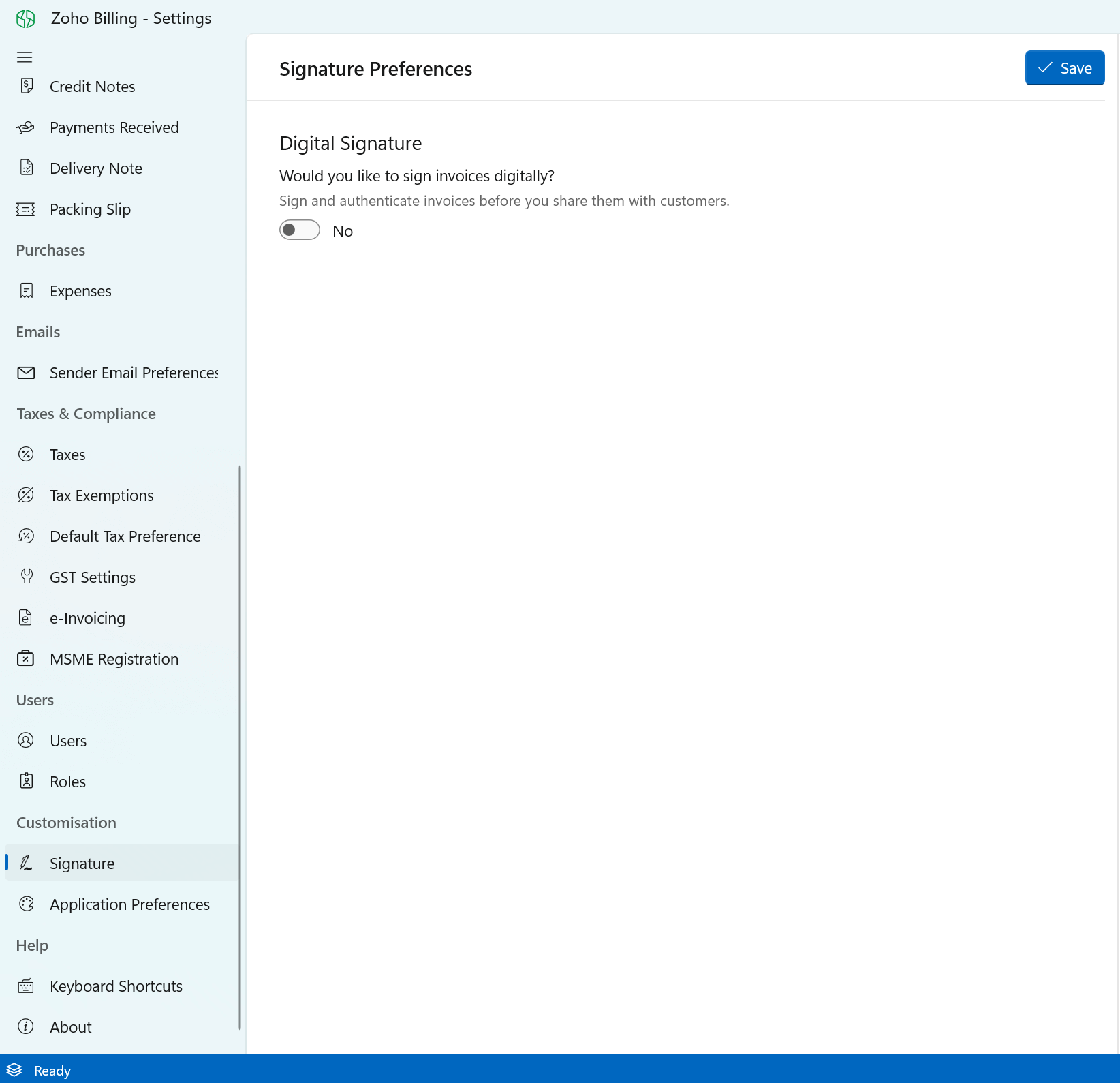Collapse the hamburger navigation menu
This screenshot has height=1083, width=1120.
25,57
